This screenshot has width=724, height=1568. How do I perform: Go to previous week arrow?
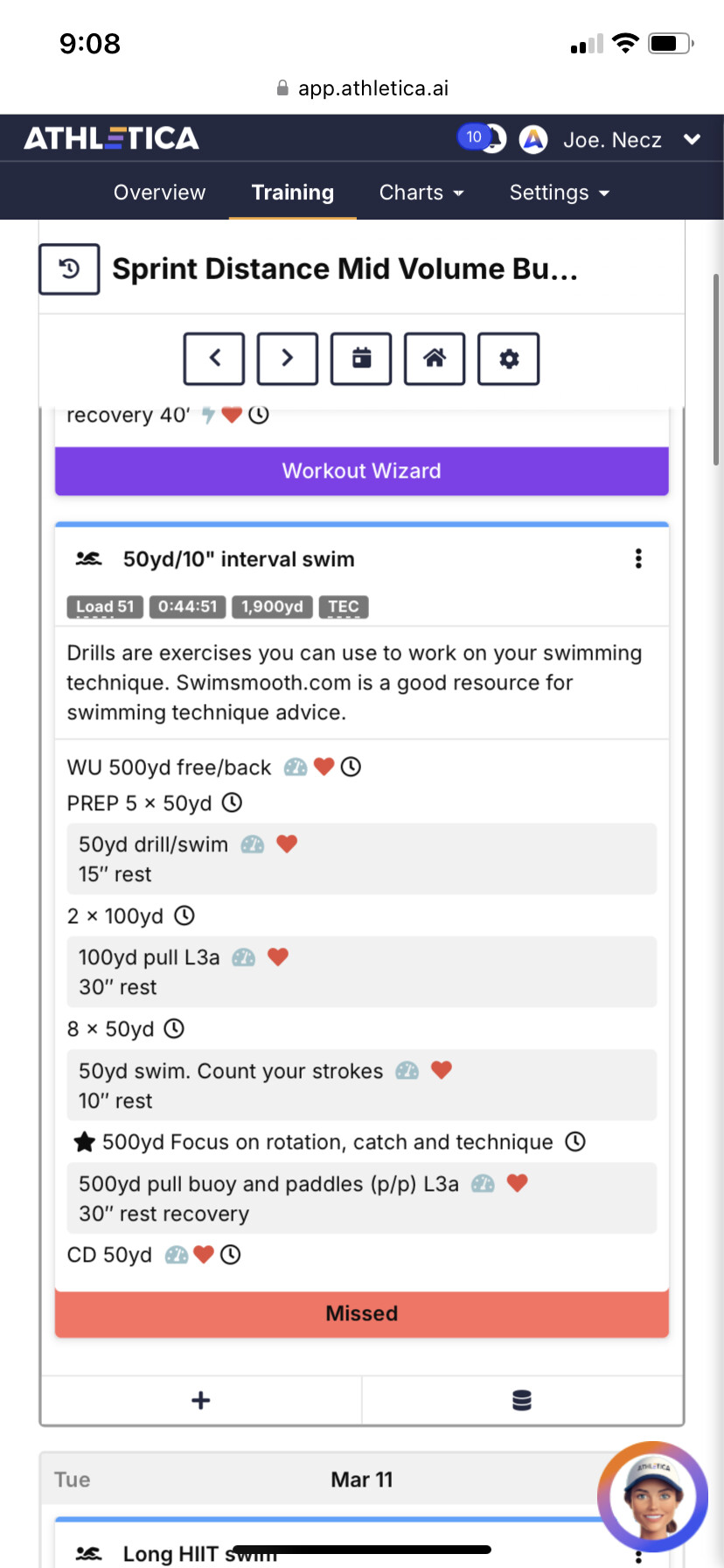click(214, 359)
